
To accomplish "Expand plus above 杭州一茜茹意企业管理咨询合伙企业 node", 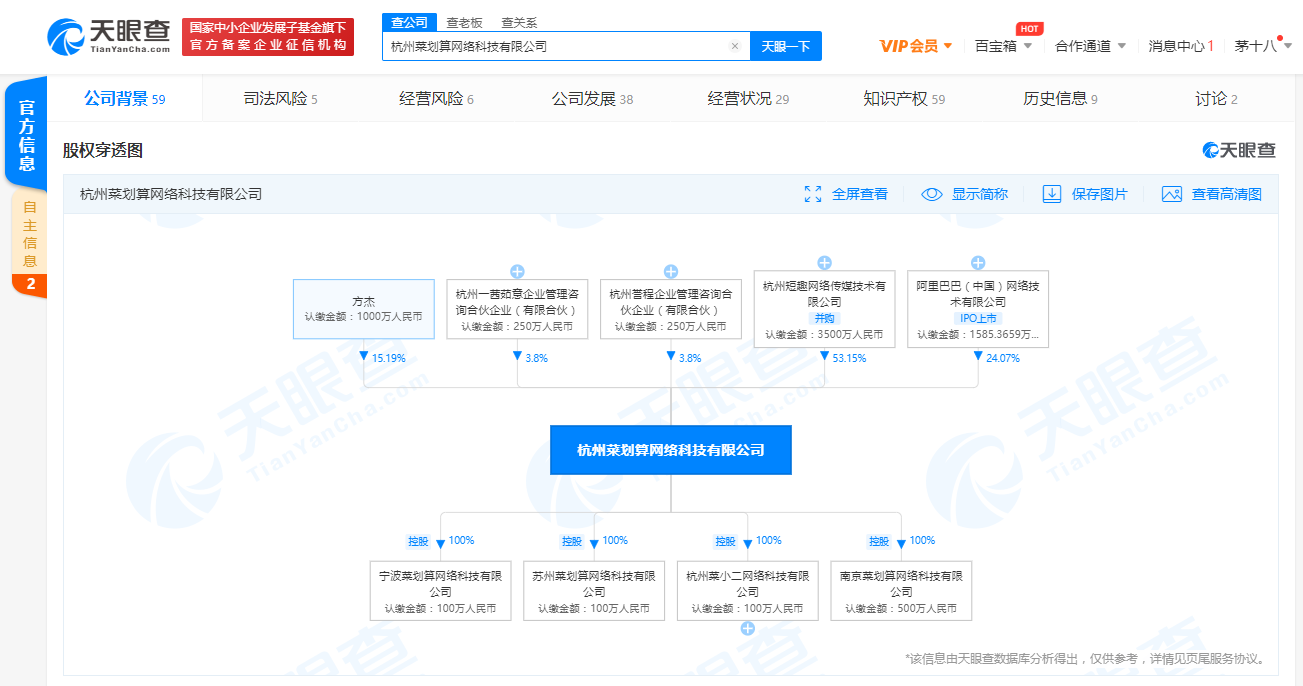I will tap(517, 271).
